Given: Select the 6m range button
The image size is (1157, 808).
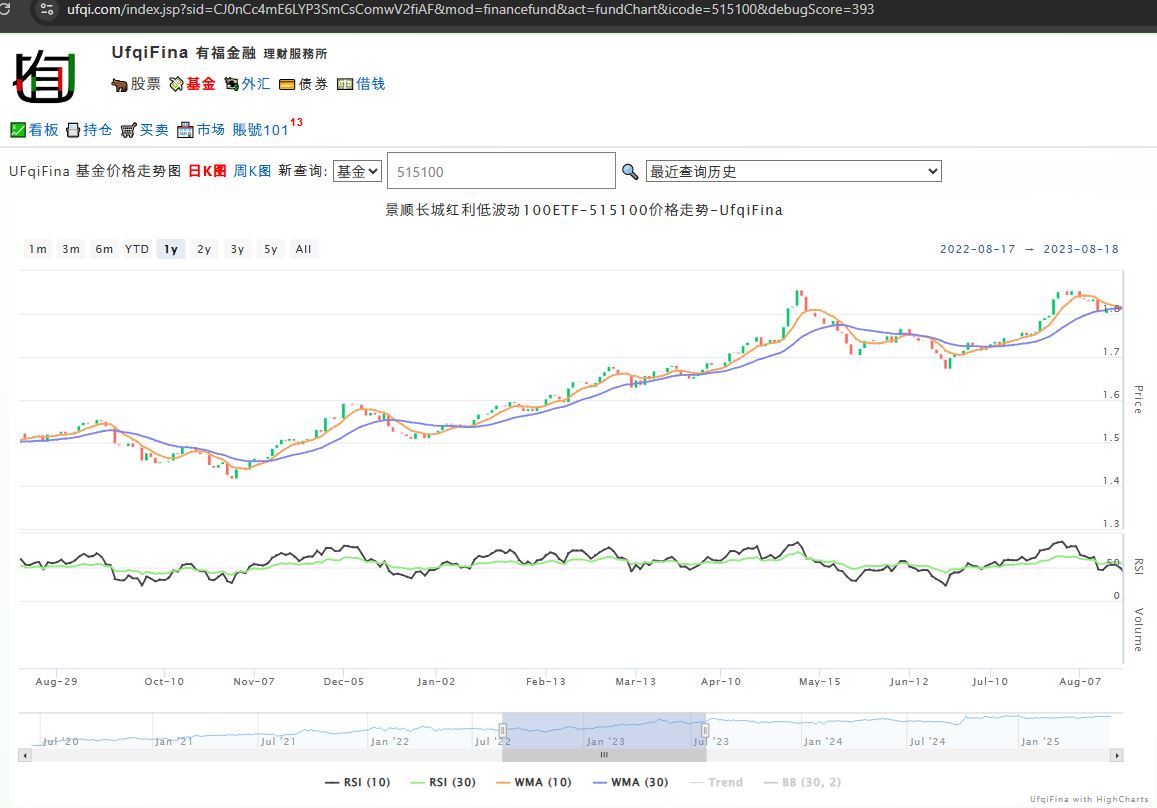Looking at the screenshot, I should pyautogui.click(x=104, y=249).
